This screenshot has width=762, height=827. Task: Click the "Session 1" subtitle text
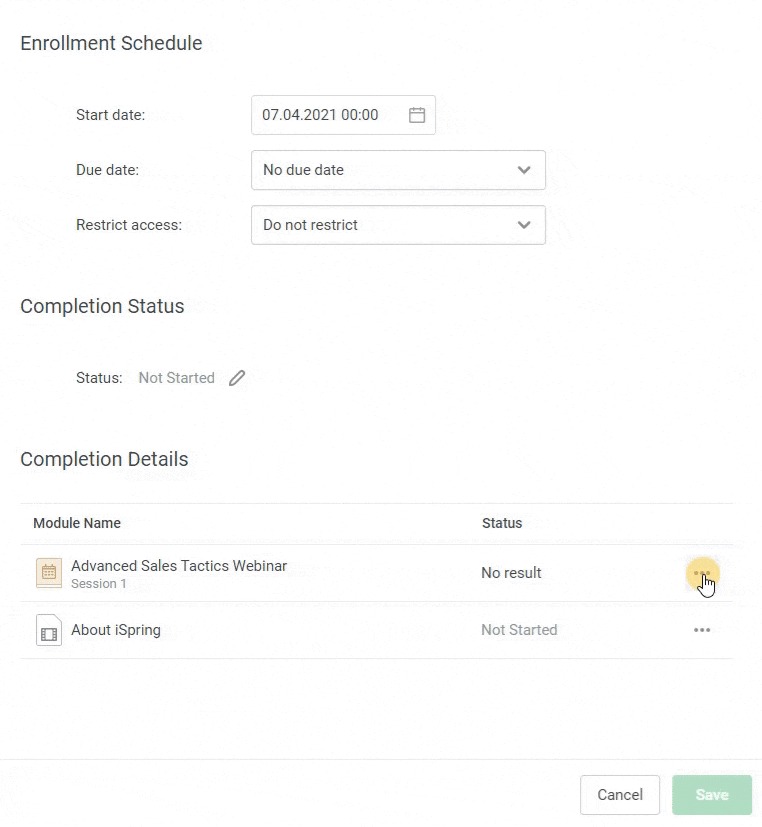[99, 584]
